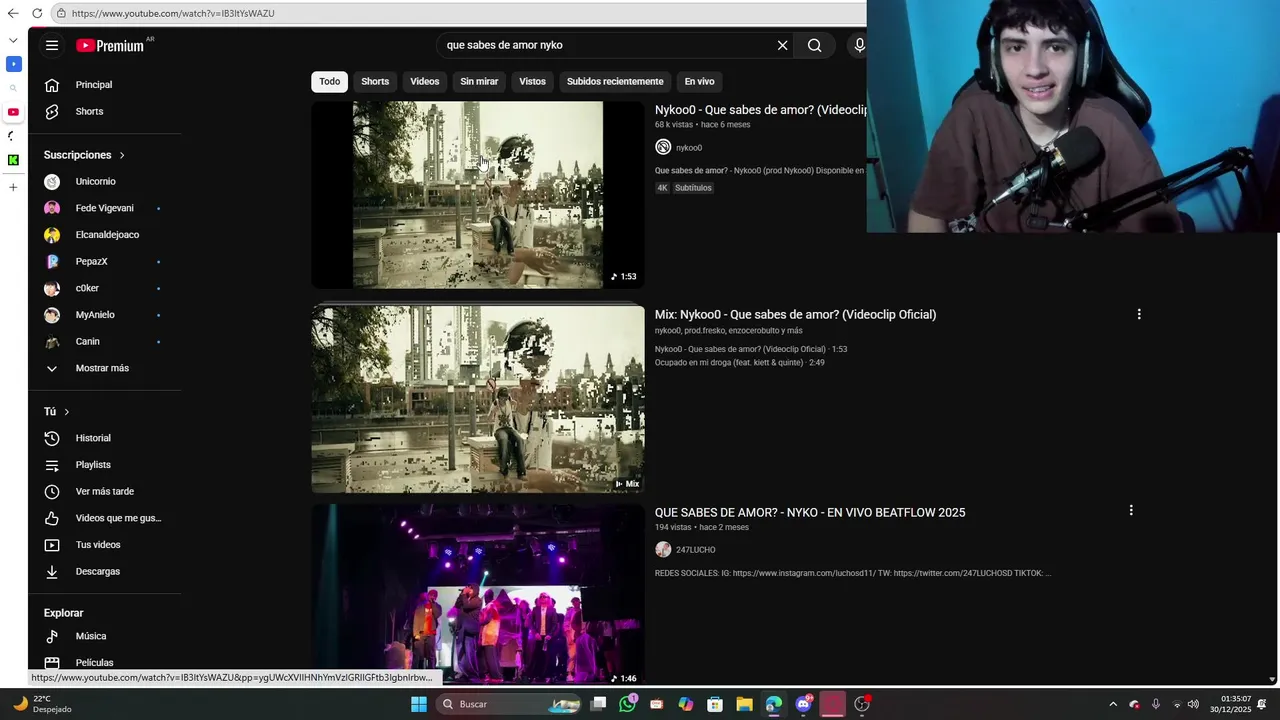
Task: Click the browser address bar URL
Action: (173, 13)
